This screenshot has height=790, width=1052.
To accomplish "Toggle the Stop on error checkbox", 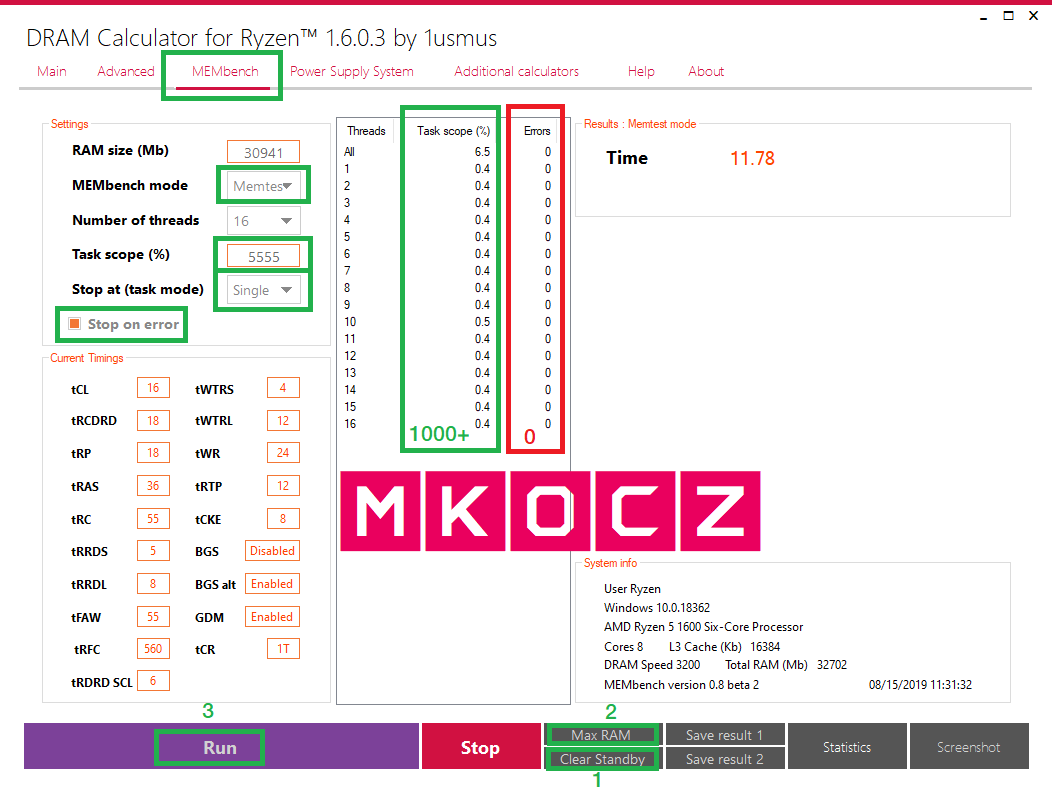I will point(75,324).
